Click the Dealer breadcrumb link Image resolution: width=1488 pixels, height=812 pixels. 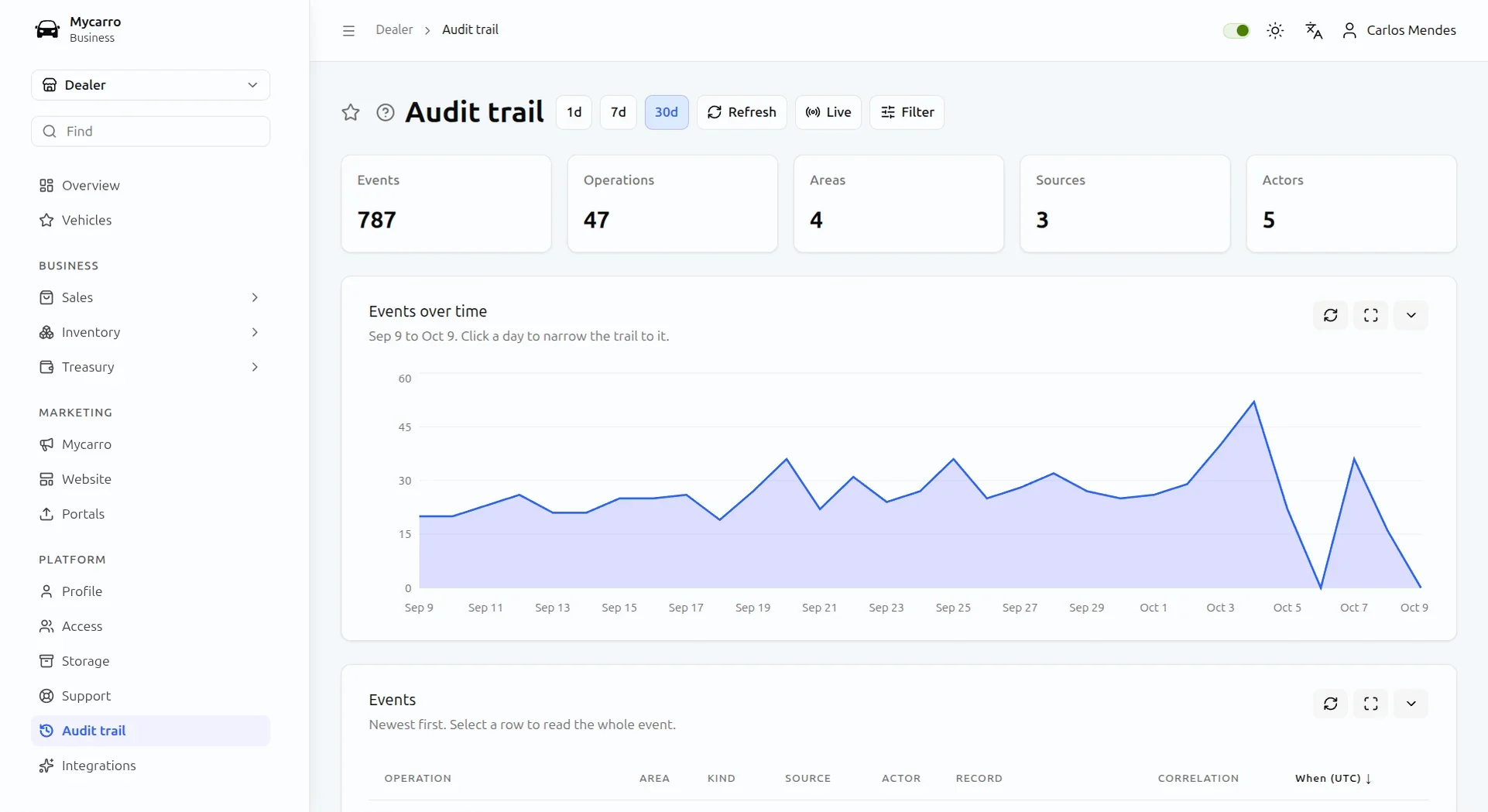point(394,30)
